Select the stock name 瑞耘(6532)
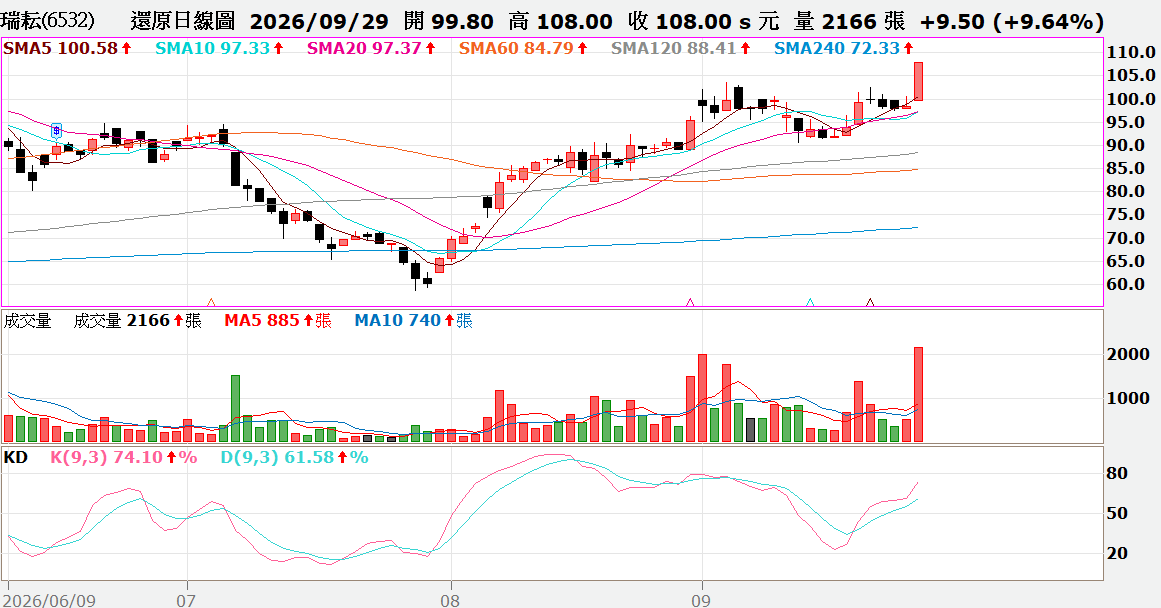Image resolution: width=1161 pixels, height=608 pixels. pyautogui.click(x=48, y=21)
